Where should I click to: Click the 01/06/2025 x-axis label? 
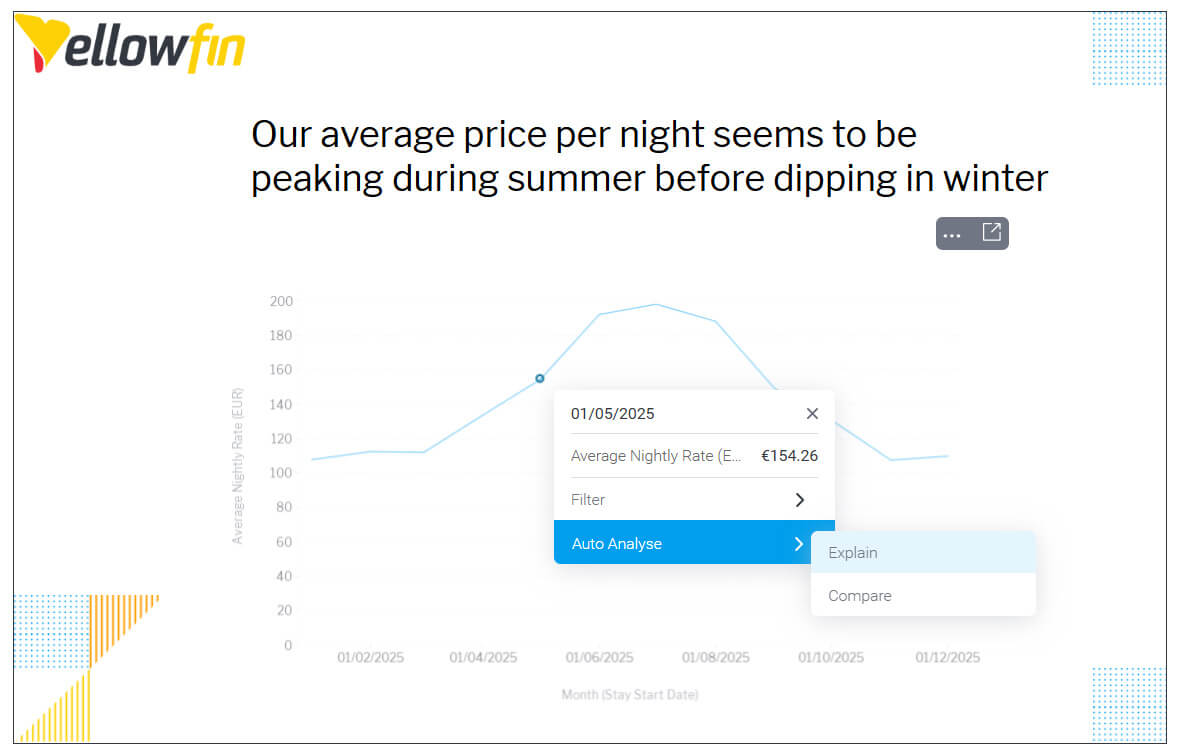(599, 658)
